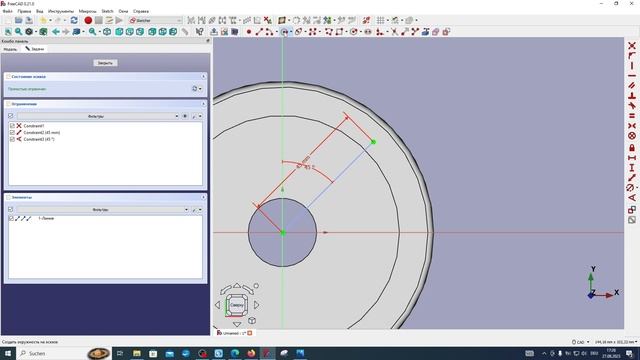Viewport: 640px width, 360px height.
Task: Toggle the Constraint1 checkbox
Action: tap(12, 126)
